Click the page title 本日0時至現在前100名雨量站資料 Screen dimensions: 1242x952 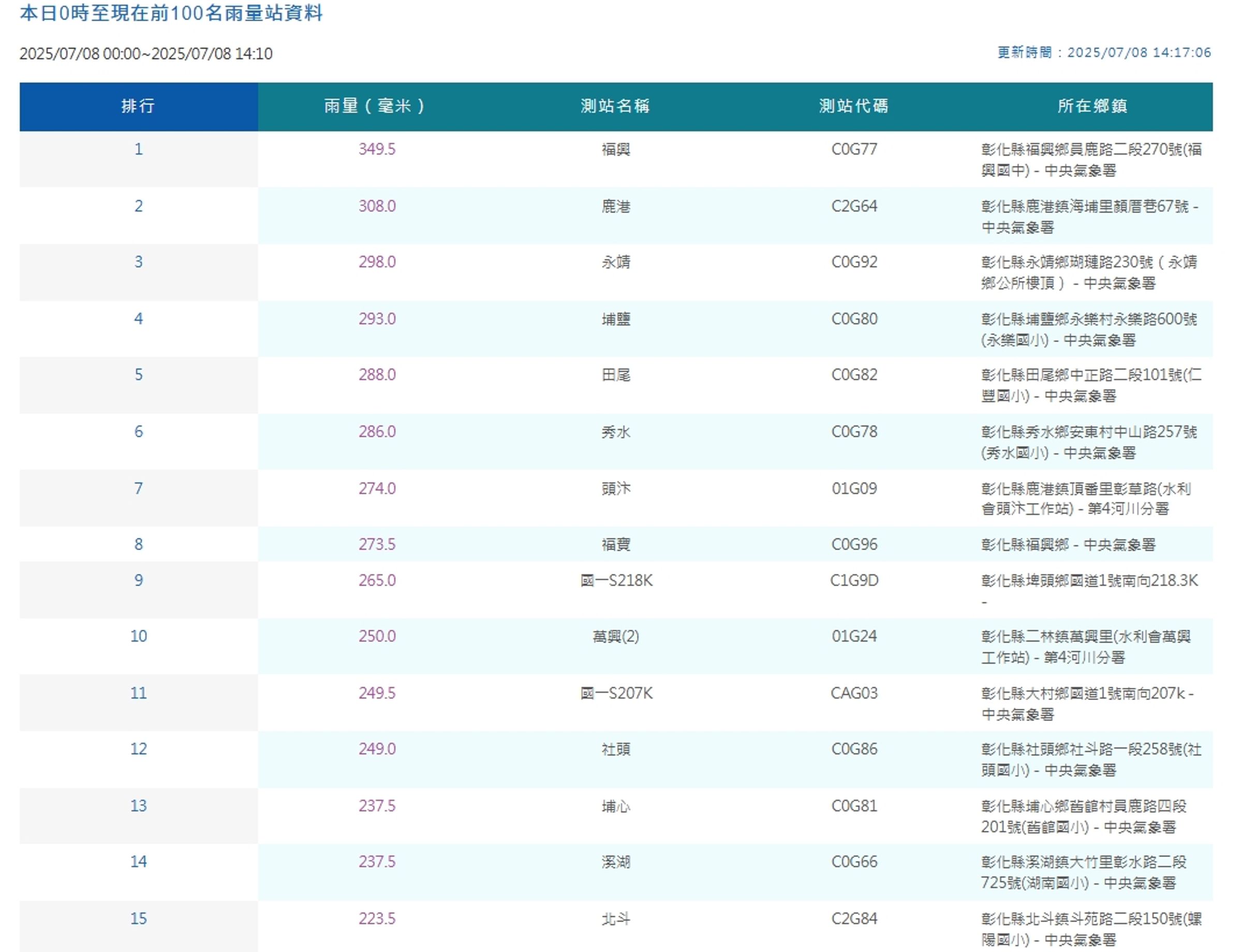tap(171, 13)
